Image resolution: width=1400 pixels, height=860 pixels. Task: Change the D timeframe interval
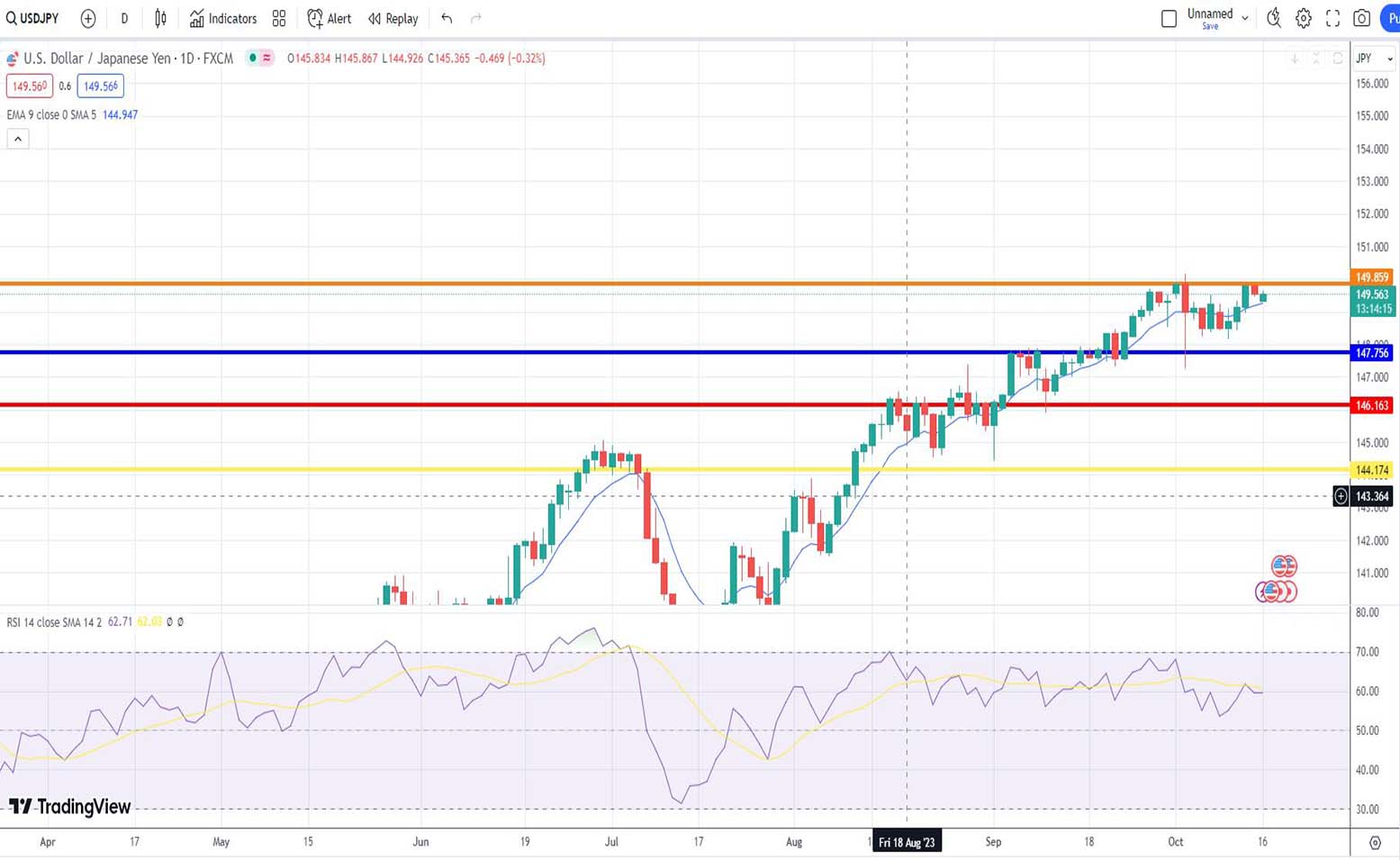coord(124,18)
